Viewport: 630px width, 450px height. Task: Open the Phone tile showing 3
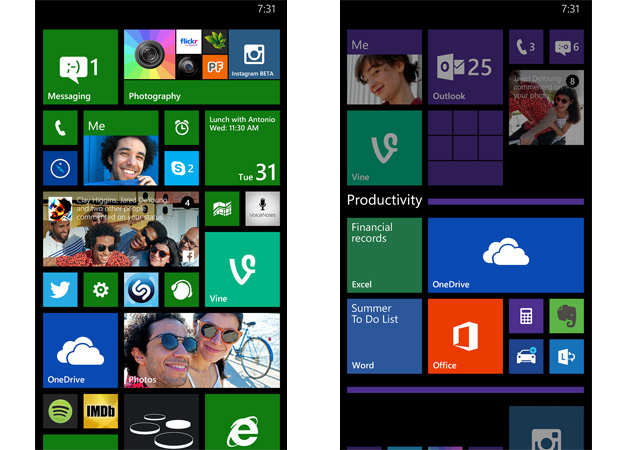[526, 47]
